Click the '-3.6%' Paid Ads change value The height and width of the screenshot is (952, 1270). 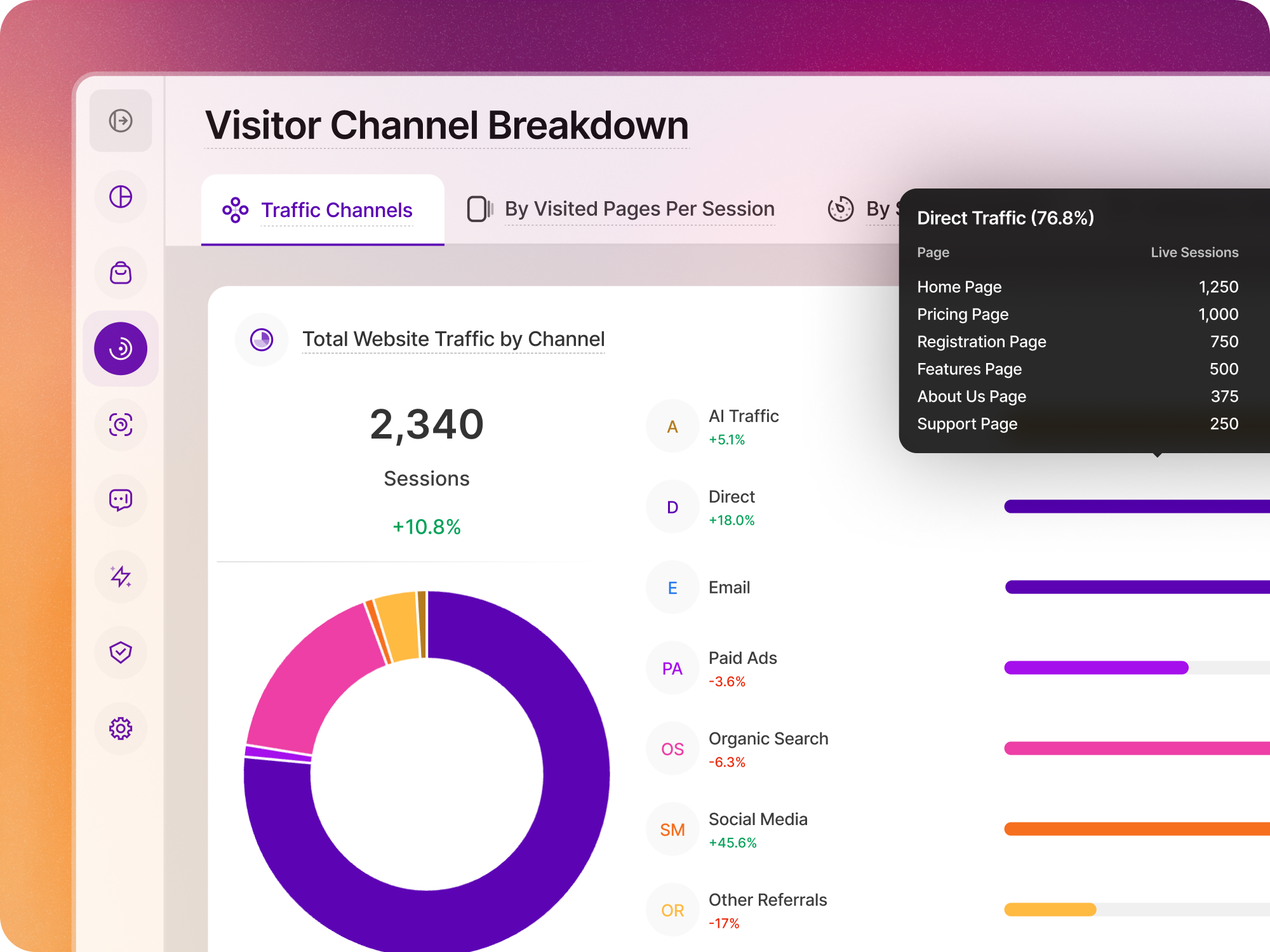pyautogui.click(x=727, y=682)
